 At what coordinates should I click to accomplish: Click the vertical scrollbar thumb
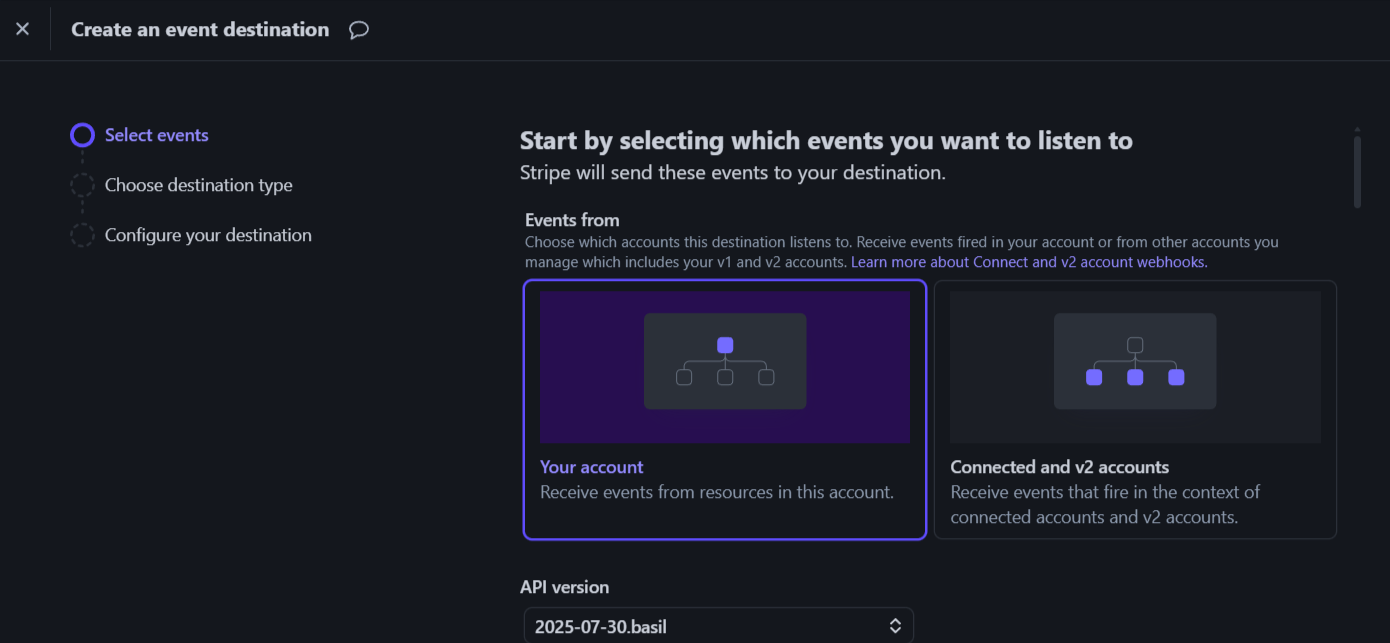[x=1357, y=171]
